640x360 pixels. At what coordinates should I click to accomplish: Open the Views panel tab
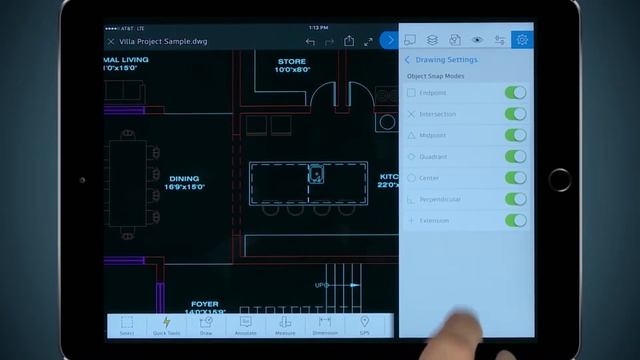(x=410, y=40)
